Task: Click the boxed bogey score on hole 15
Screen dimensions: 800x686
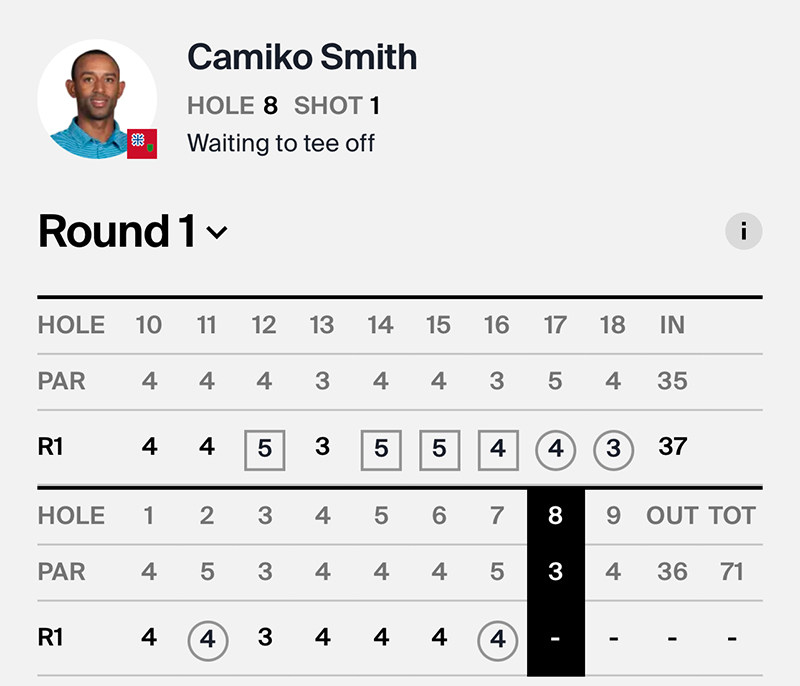Action: click(x=439, y=449)
